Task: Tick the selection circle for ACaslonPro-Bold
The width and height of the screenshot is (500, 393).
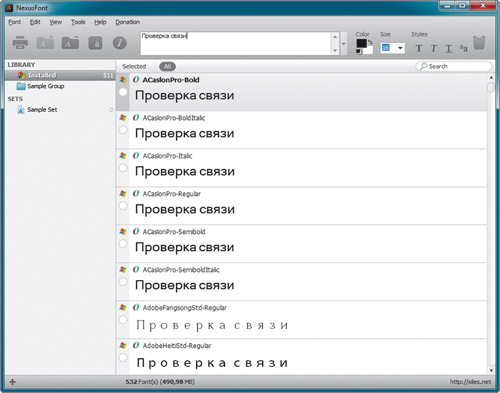Action: pos(123,92)
